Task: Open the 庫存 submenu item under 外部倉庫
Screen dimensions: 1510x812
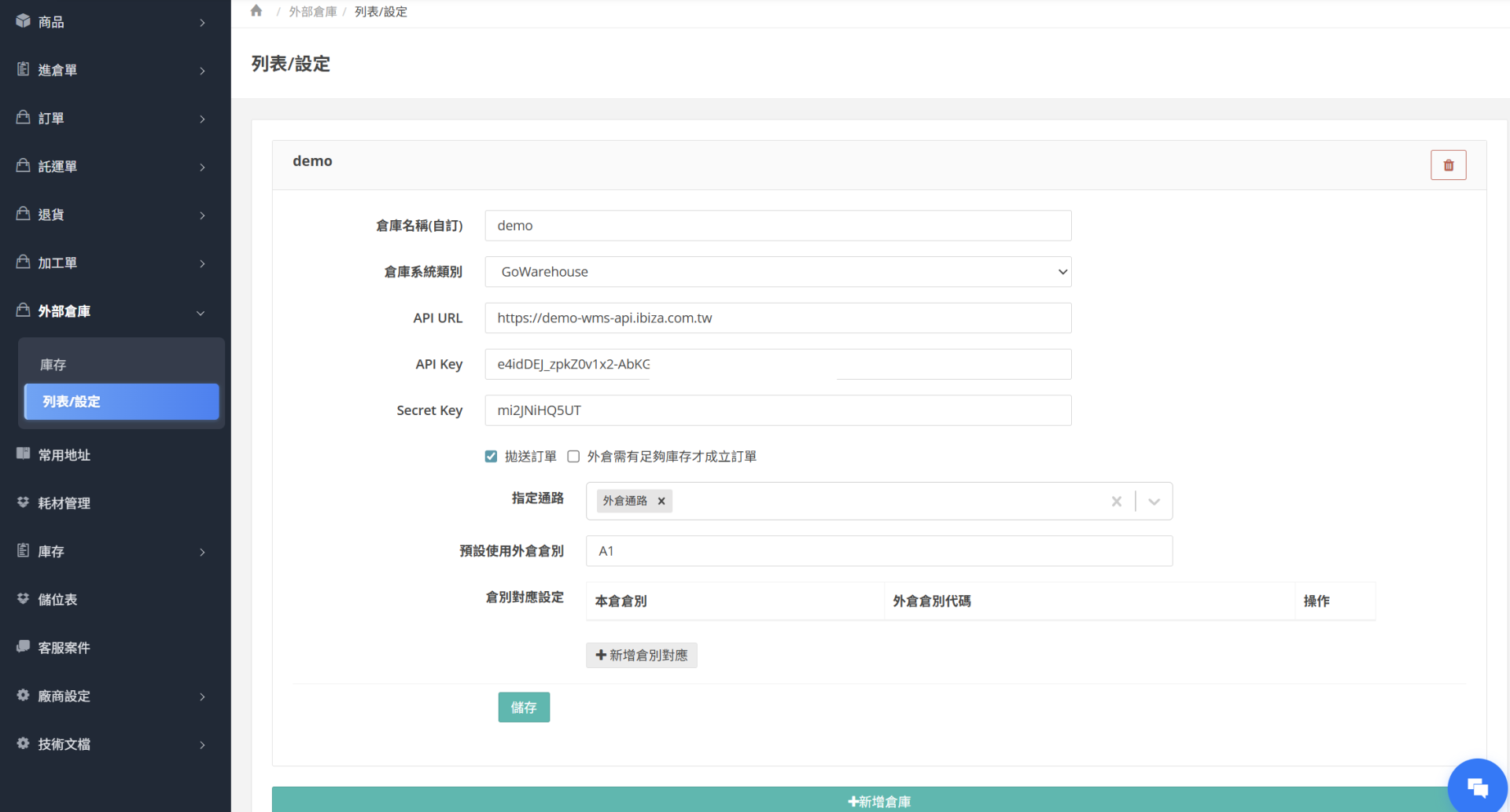Action: (53, 365)
